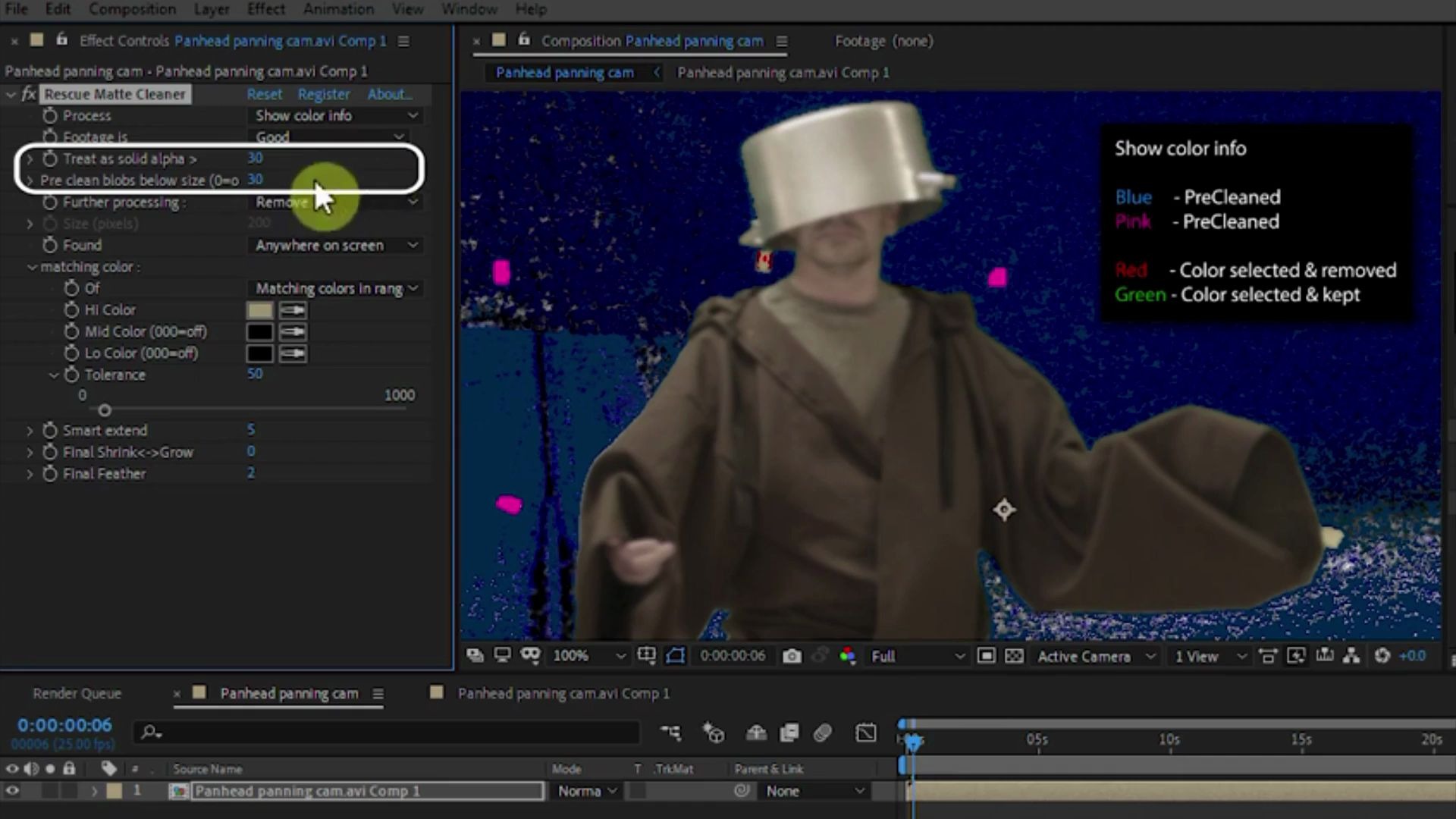Expand the Matching Color section
1456x819 pixels.
(33, 267)
